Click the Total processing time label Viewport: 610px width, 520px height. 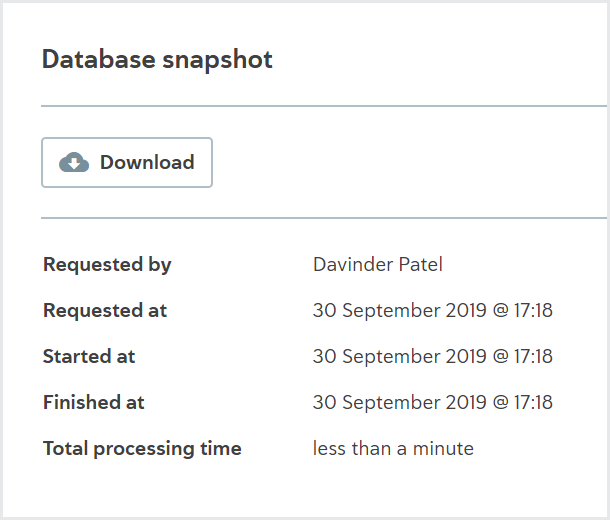(x=142, y=449)
